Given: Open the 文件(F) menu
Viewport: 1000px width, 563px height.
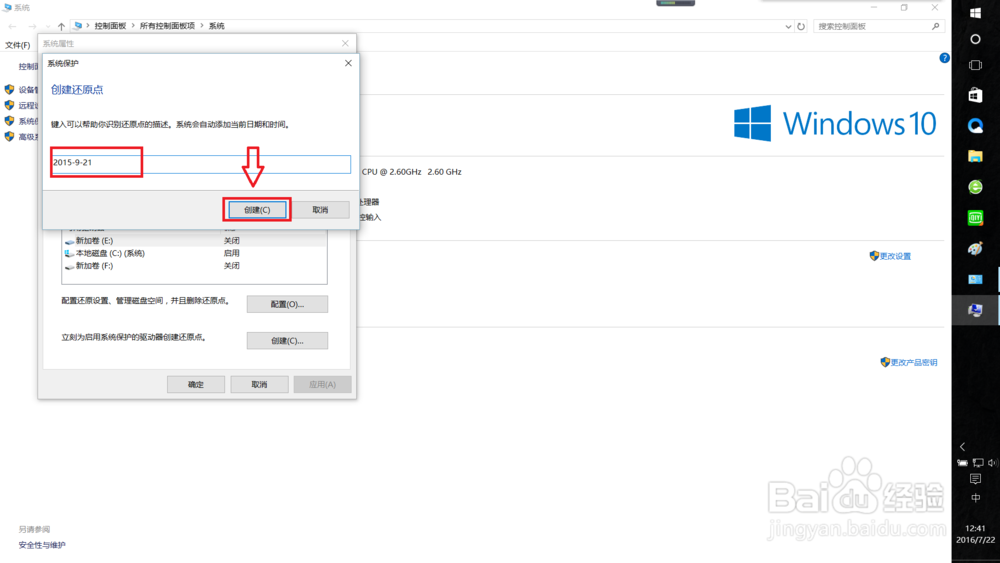Looking at the screenshot, I should (x=17, y=45).
